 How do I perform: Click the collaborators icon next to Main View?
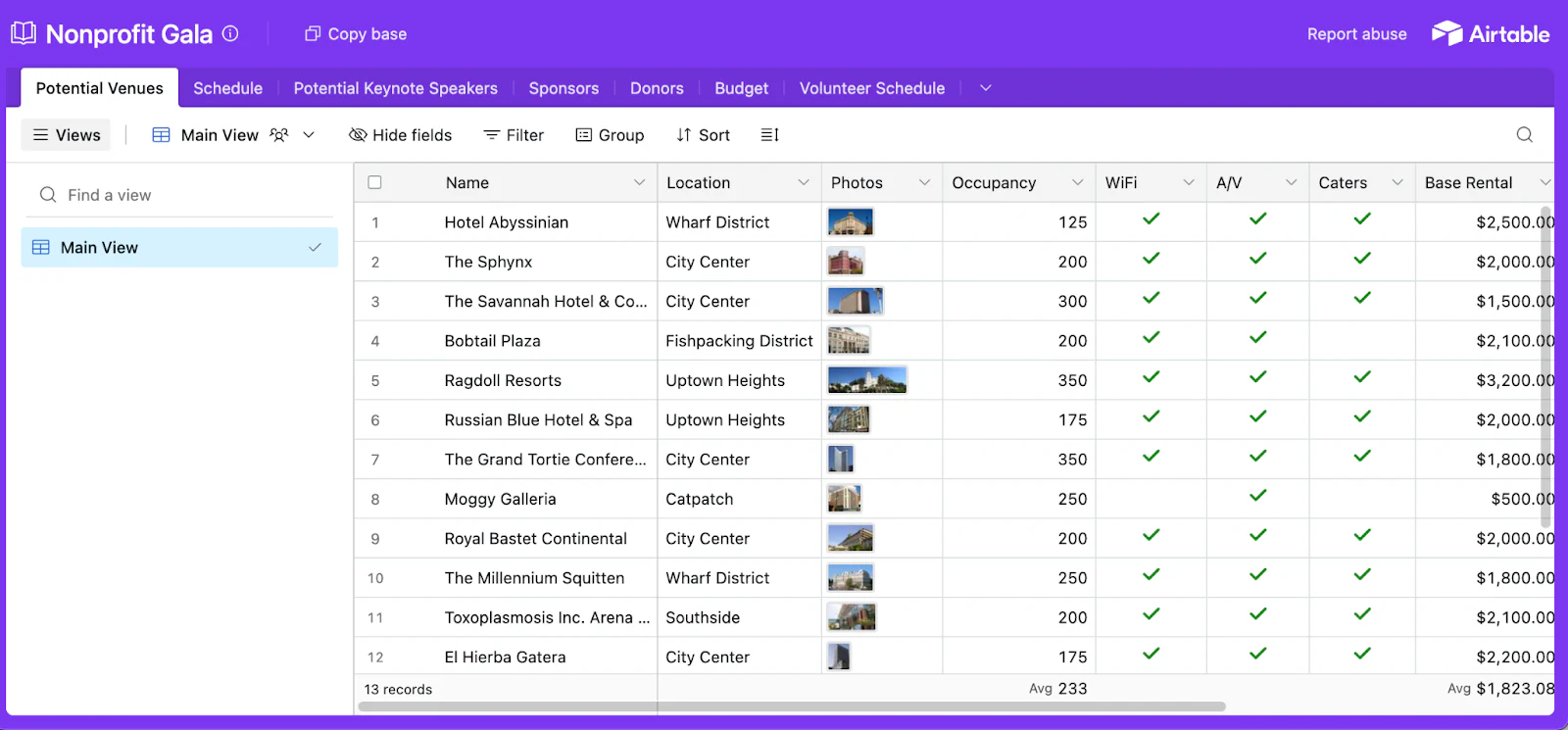click(279, 135)
